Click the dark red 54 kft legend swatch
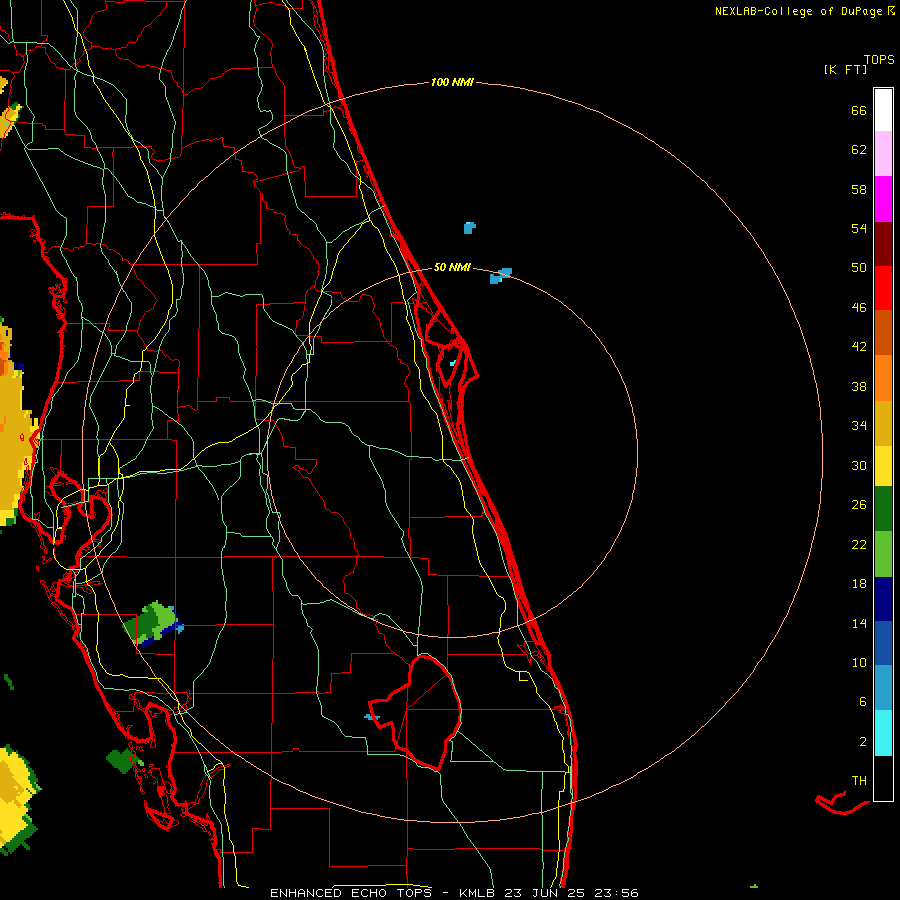This screenshot has width=900, height=900. [x=883, y=244]
